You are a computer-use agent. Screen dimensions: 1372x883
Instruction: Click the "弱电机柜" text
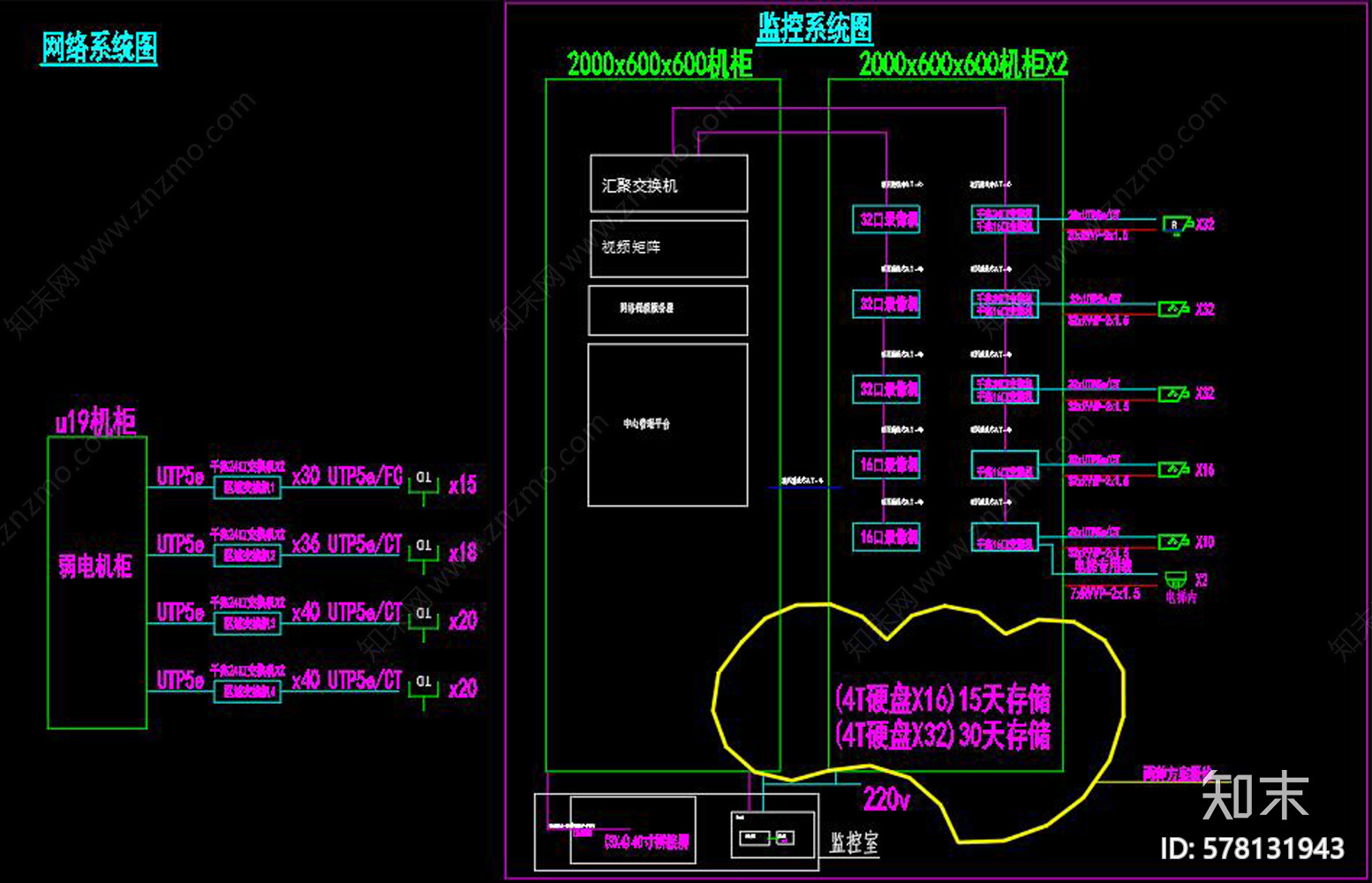[95, 566]
